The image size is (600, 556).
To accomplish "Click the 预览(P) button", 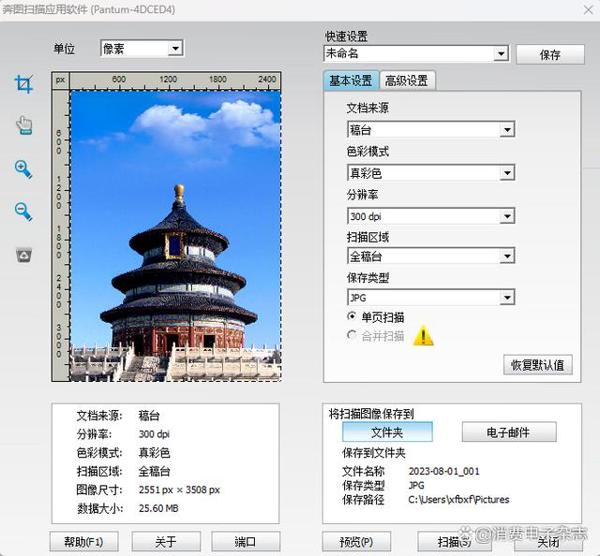I will [x=356, y=541].
